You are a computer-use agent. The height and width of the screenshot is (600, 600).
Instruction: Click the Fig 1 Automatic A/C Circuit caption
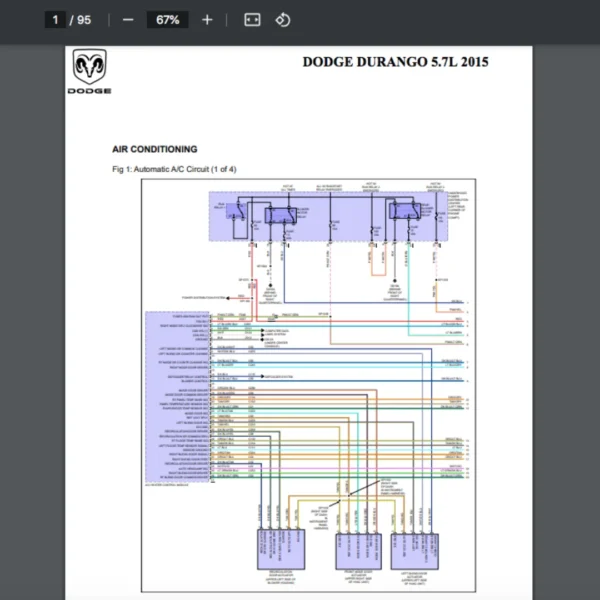pos(175,169)
